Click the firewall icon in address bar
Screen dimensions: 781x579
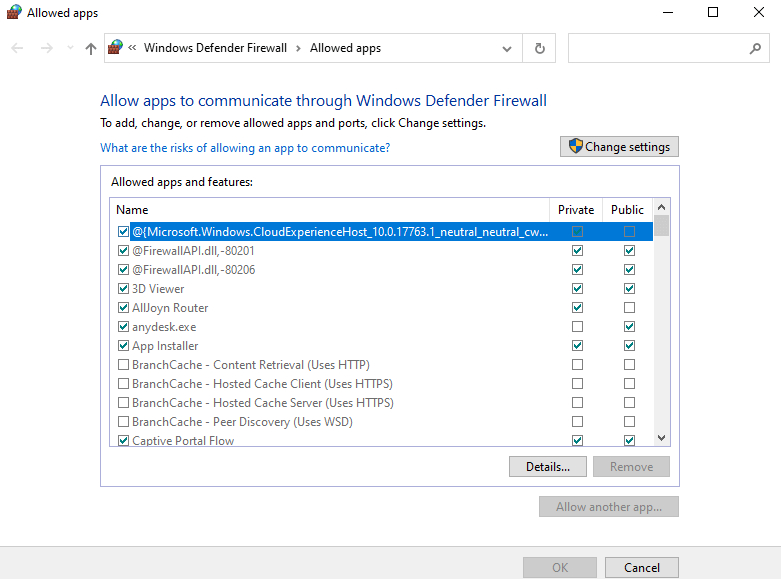pos(115,47)
